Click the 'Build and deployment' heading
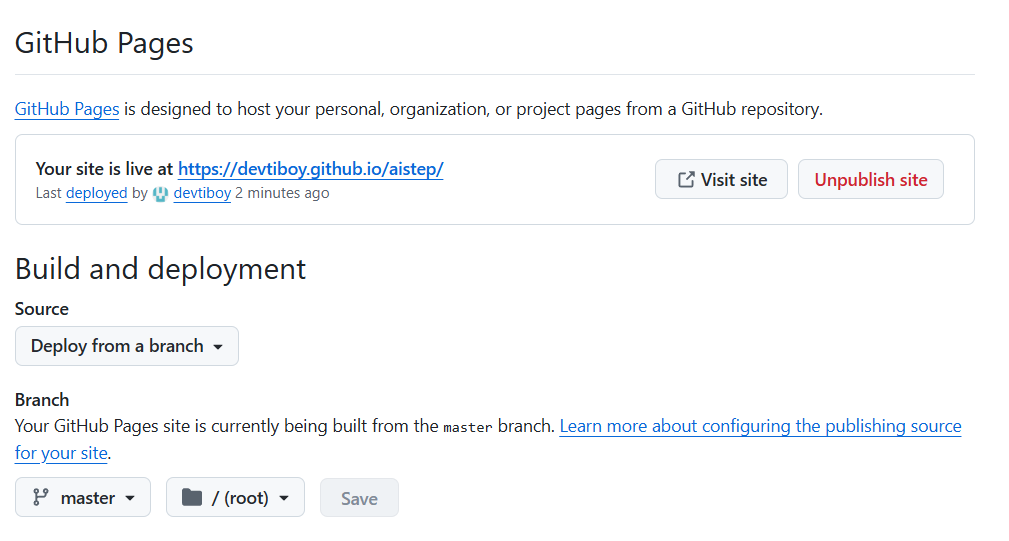Screen dimensions: 1009x541 click(160, 269)
